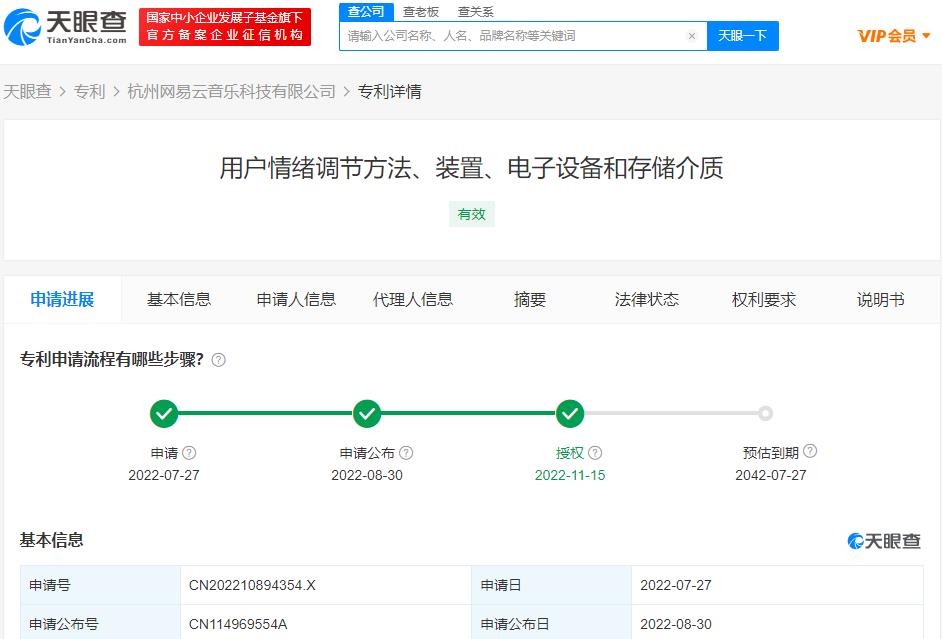Image resolution: width=942 pixels, height=639 pixels.
Task: Select the green checkmark for 申请 step
Action: [164, 413]
